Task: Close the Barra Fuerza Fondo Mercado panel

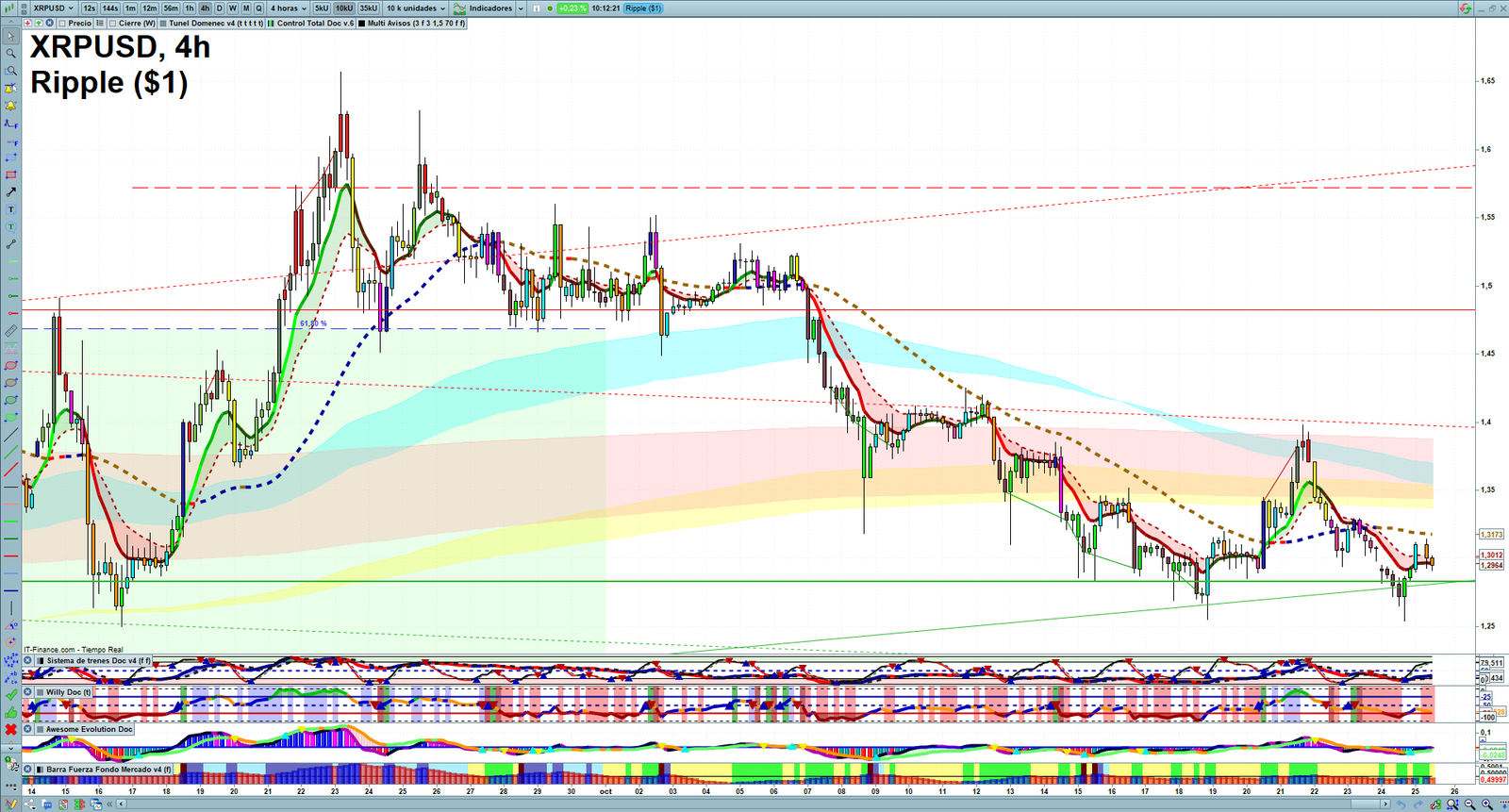Action: (29, 770)
